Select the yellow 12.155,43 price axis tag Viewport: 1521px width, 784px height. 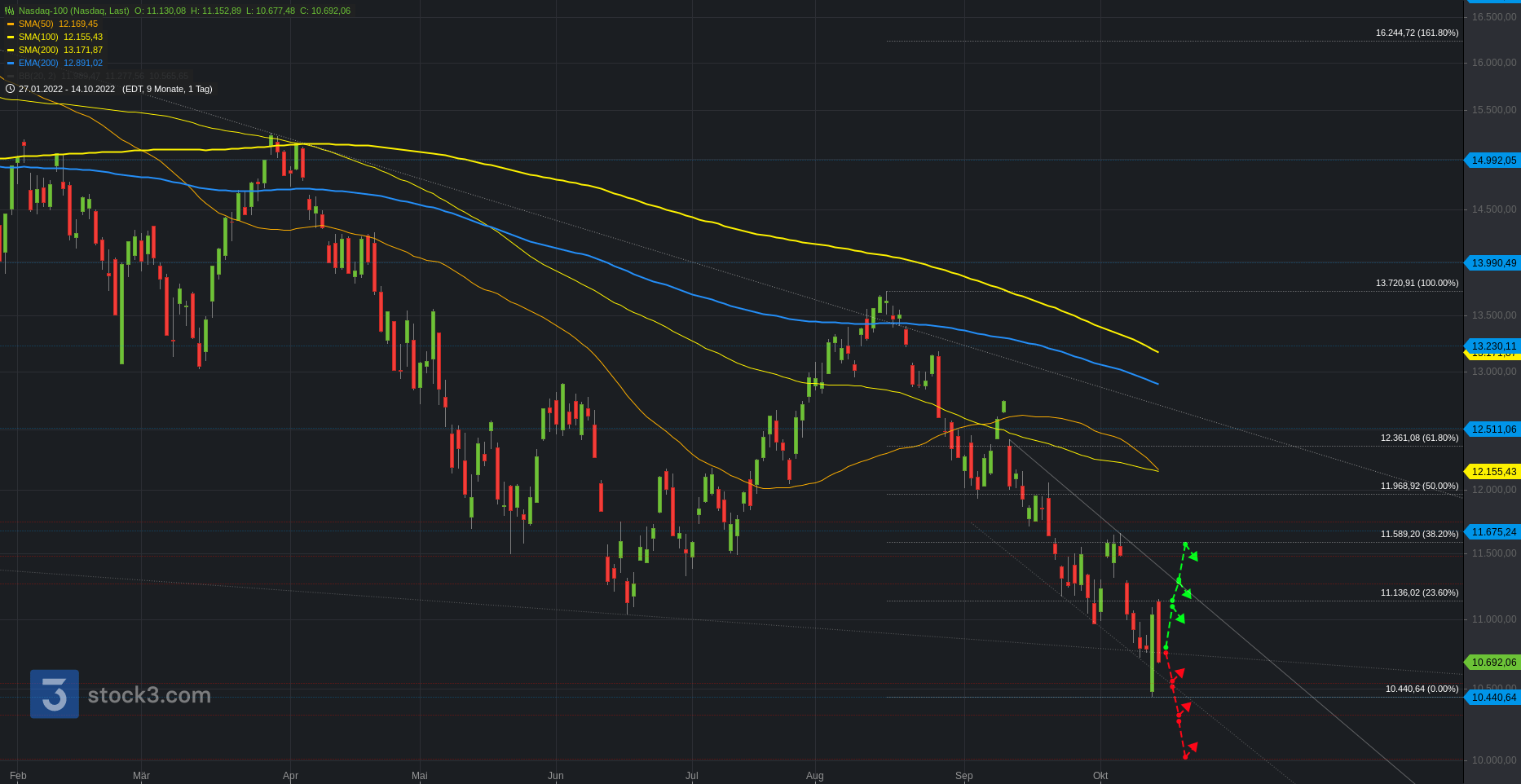tap(1493, 472)
